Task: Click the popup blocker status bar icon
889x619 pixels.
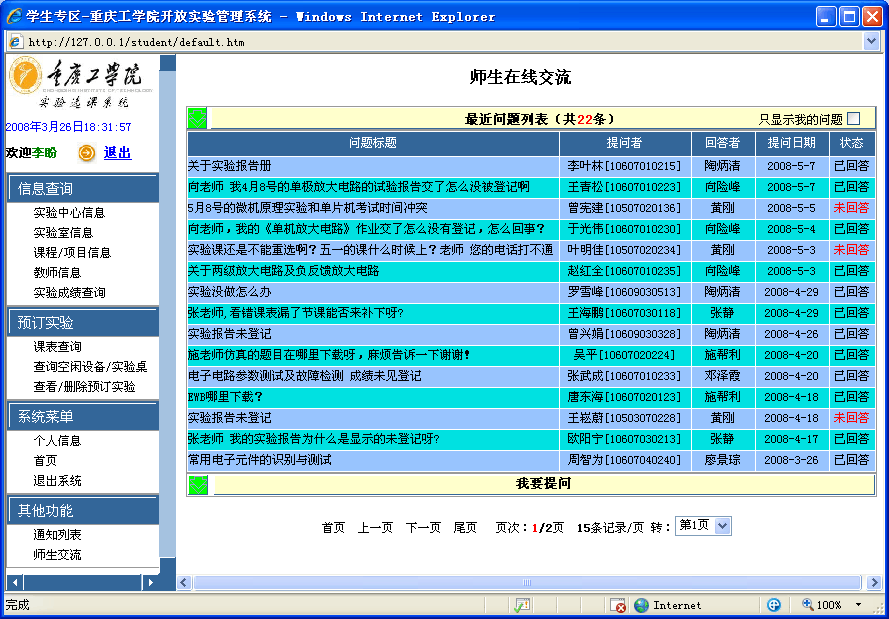Action: click(619, 605)
